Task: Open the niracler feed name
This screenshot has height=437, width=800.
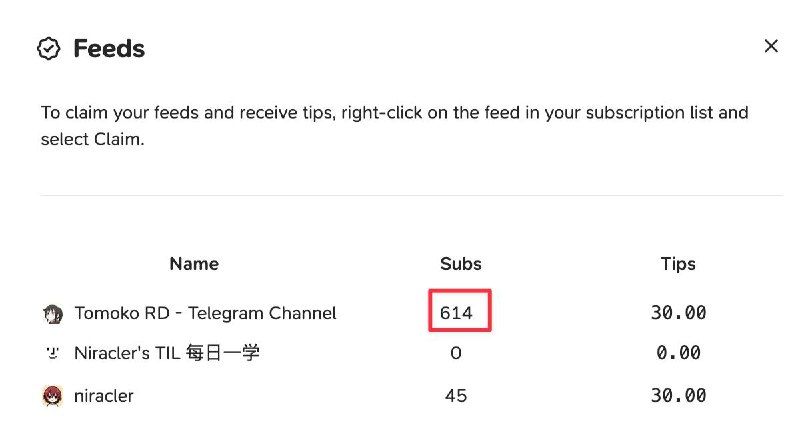Action: 104,396
